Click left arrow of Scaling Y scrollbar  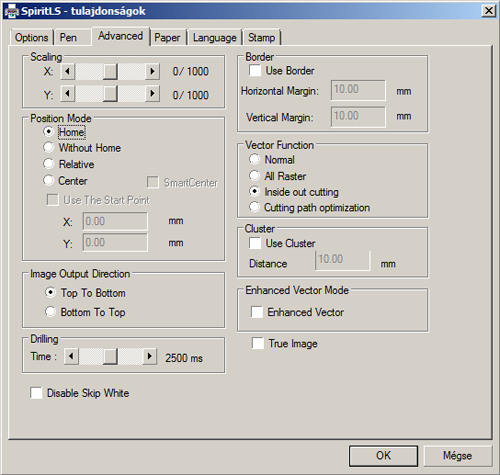[68, 94]
